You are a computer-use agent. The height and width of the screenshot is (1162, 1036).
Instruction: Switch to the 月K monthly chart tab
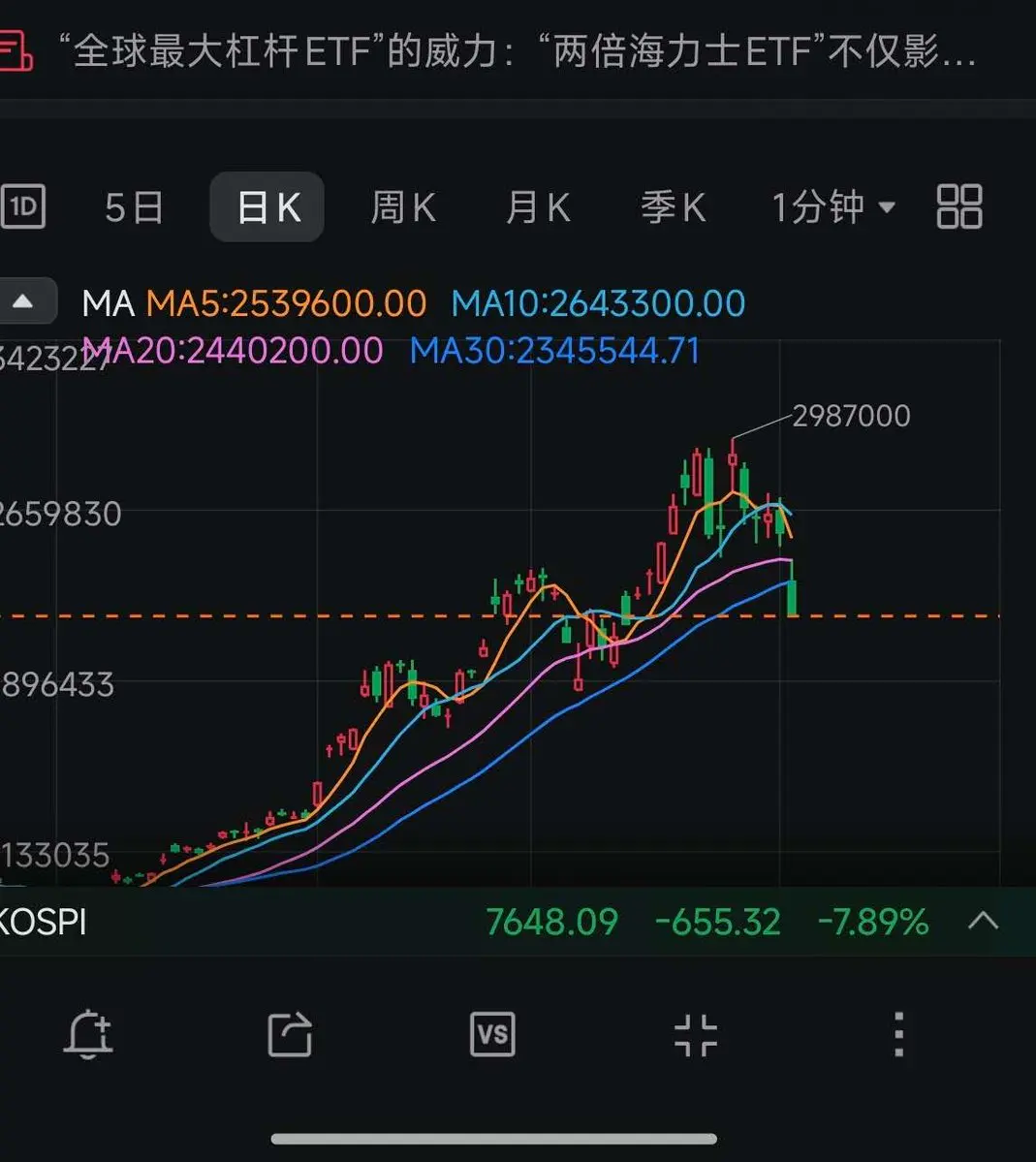pyautogui.click(x=538, y=206)
